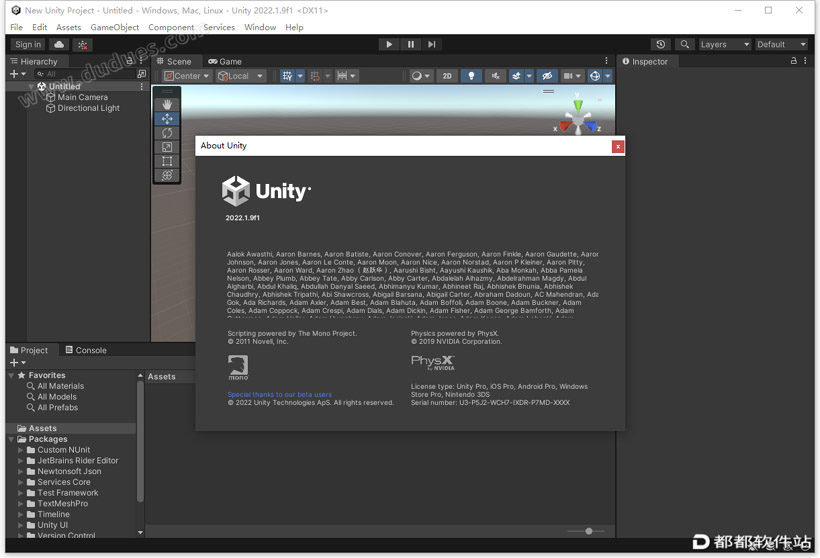Select the Scale tool
Viewport: 820px width, 558px height.
(167, 147)
